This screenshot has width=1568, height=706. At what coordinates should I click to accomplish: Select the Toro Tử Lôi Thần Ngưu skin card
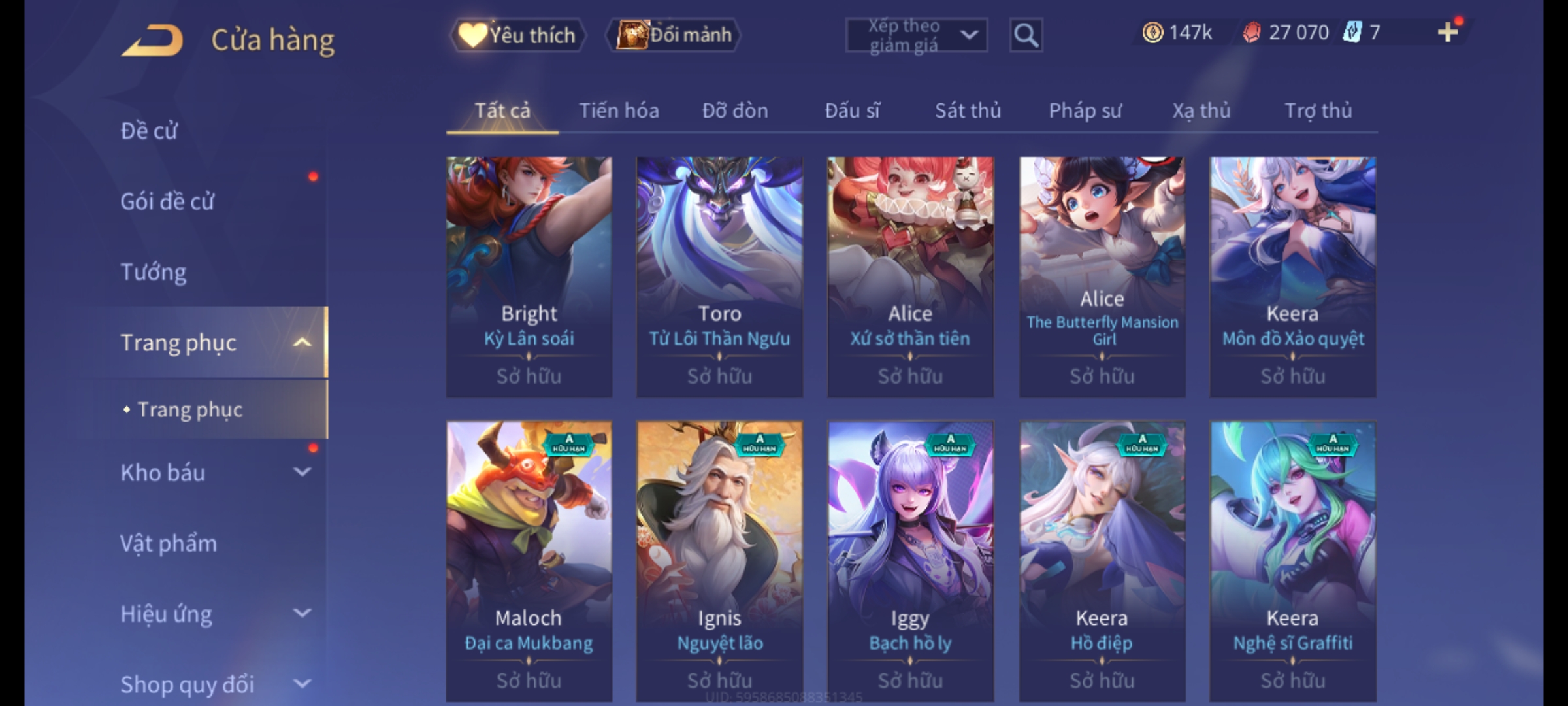click(x=719, y=277)
